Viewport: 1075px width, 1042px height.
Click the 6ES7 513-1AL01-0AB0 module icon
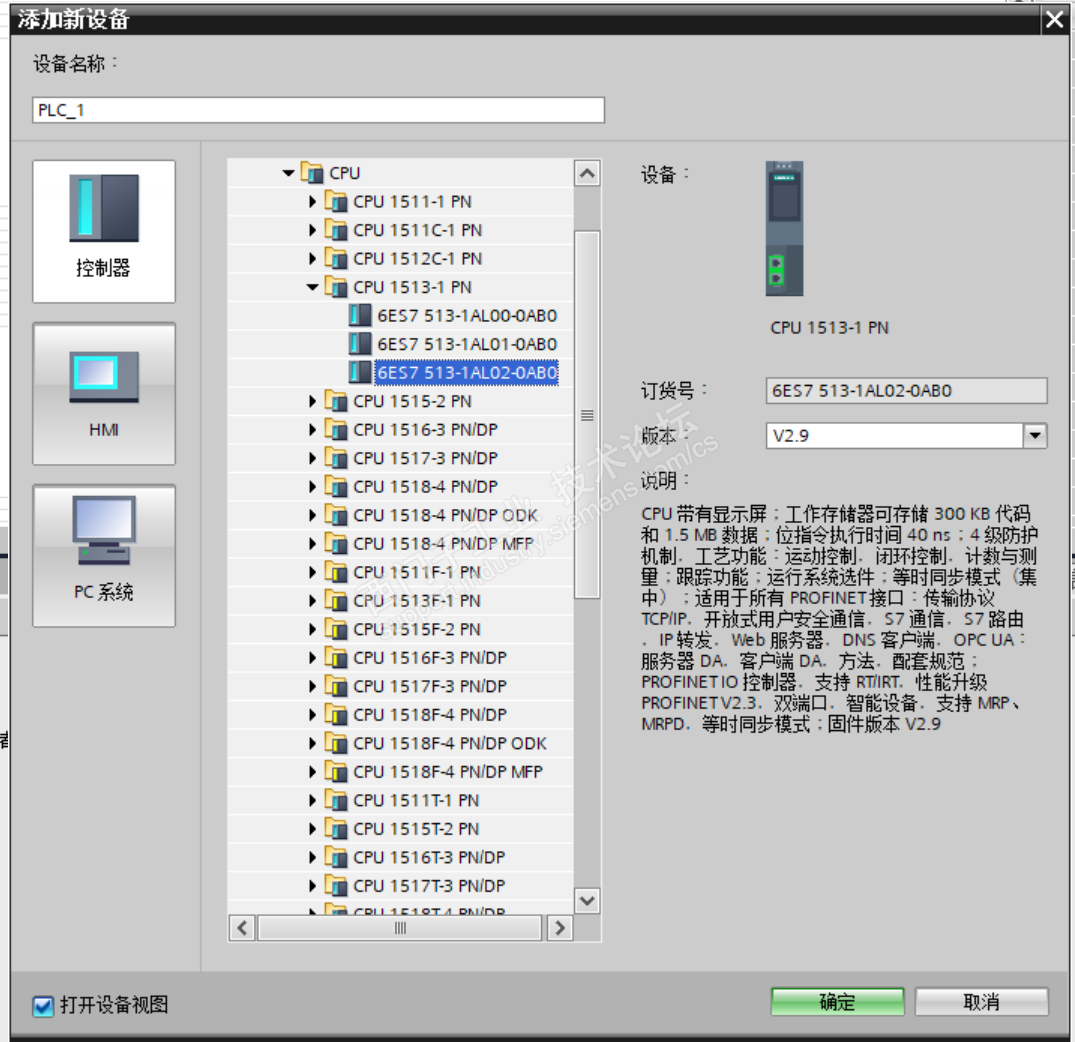coord(360,343)
